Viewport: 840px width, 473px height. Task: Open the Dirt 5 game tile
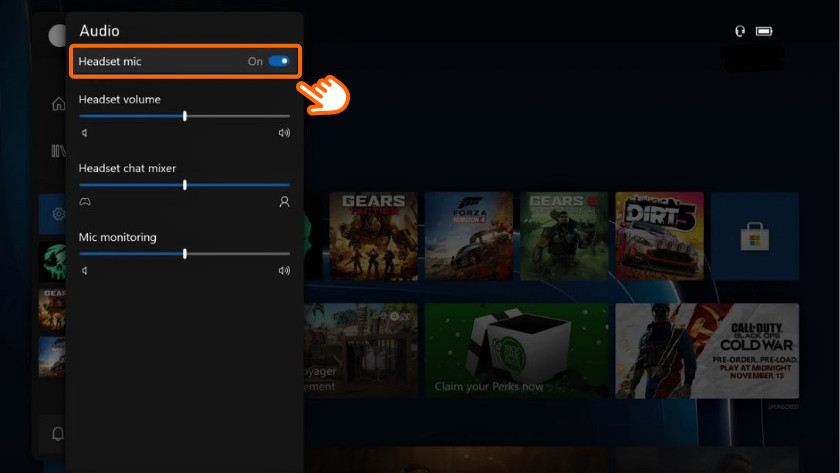tap(659, 236)
